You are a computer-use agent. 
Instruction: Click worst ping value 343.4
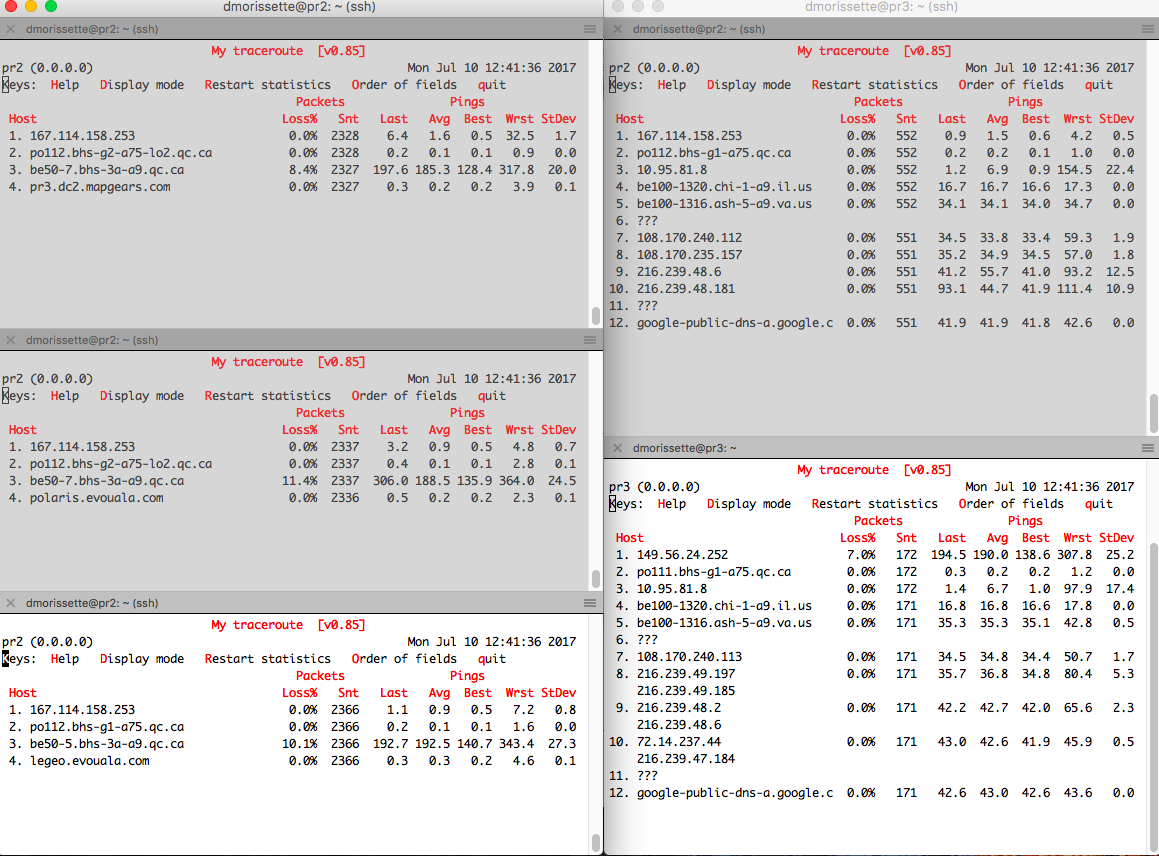coord(517,744)
